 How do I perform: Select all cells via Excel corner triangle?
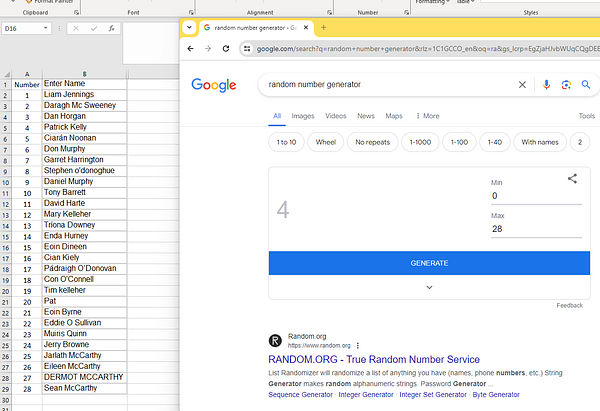coord(6,74)
